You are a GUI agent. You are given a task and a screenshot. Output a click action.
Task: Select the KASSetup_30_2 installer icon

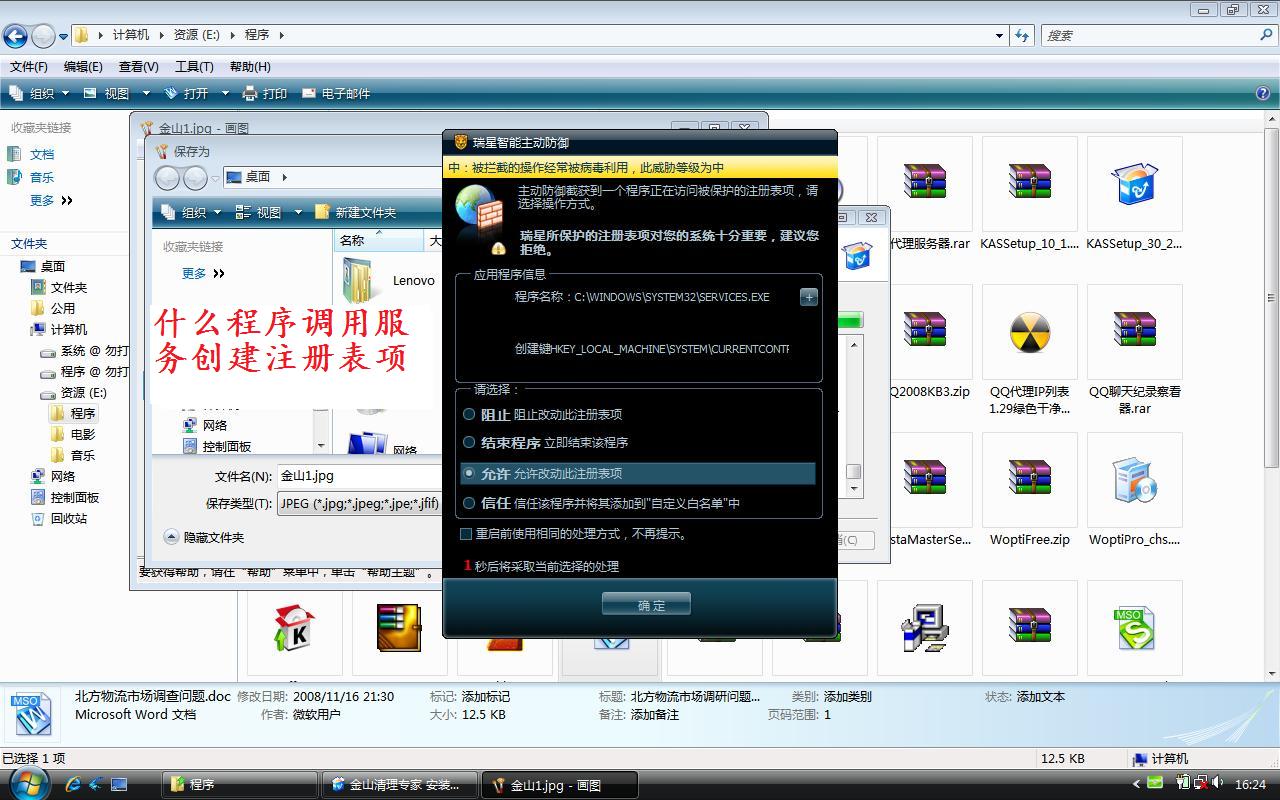(1135, 184)
